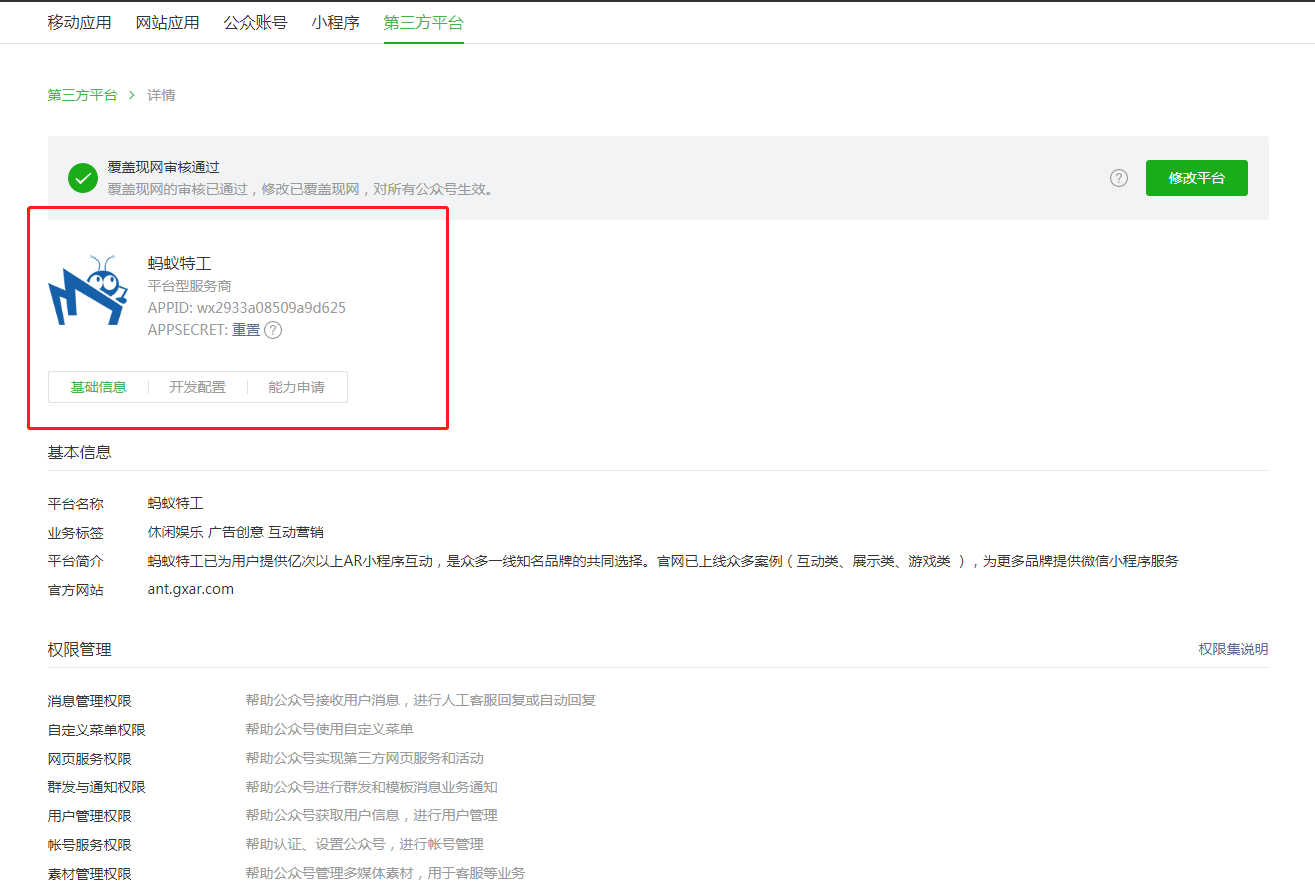This screenshot has height=892, width=1315.
Task: Click the 详情 breadcrumb text
Action: pyautogui.click(x=161, y=95)
